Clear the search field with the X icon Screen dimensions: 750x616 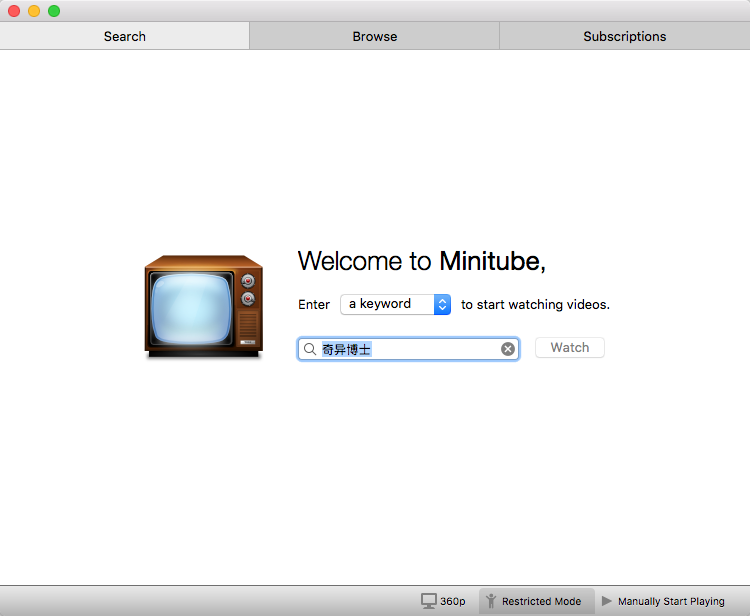click(x=507, y=349)
